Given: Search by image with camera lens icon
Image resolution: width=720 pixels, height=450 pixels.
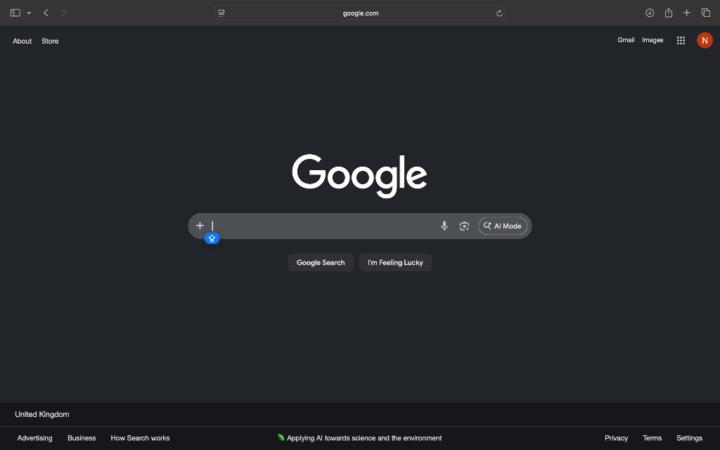Looking at the screenshot, I should click(x=464, y=226).
